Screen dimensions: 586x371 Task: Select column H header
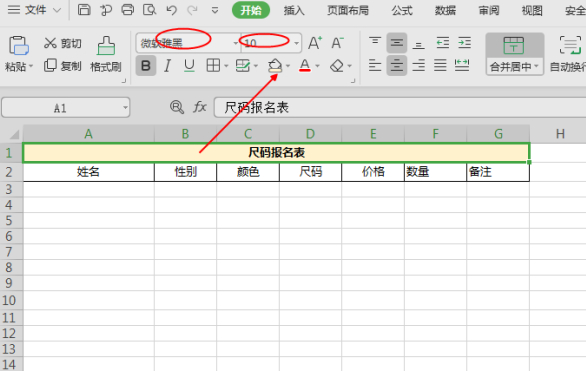tap(559, 134)
